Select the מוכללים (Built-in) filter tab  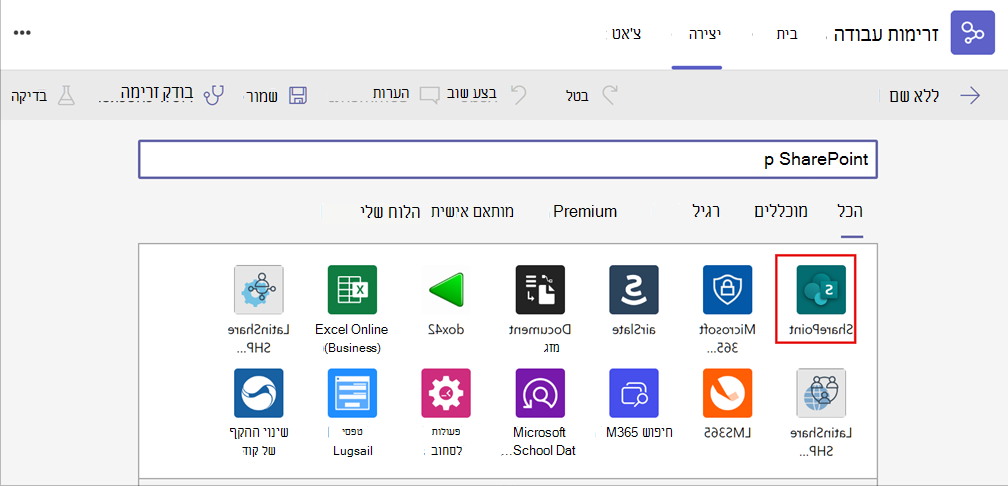[x=780, y=212]
